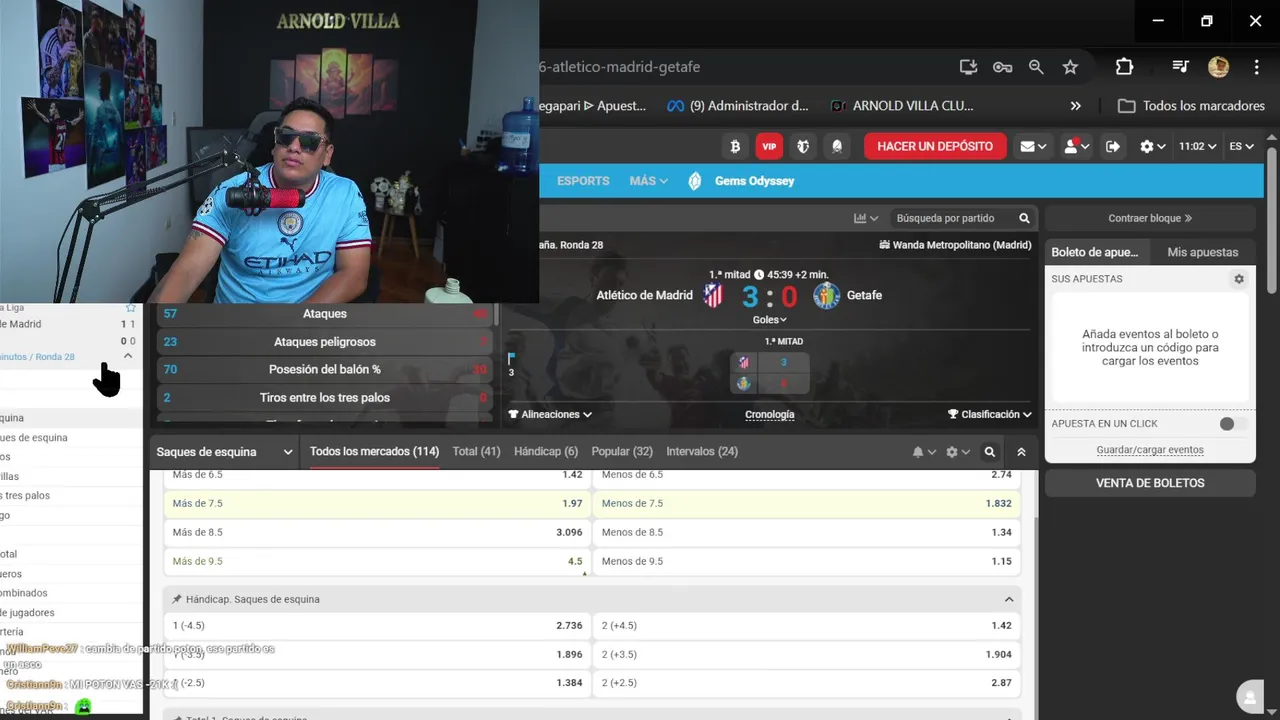Open Chrome's three-dot menu
Image resolution: width=1280 pixels, height=720 pixels.
click(x=1256, y=67)
